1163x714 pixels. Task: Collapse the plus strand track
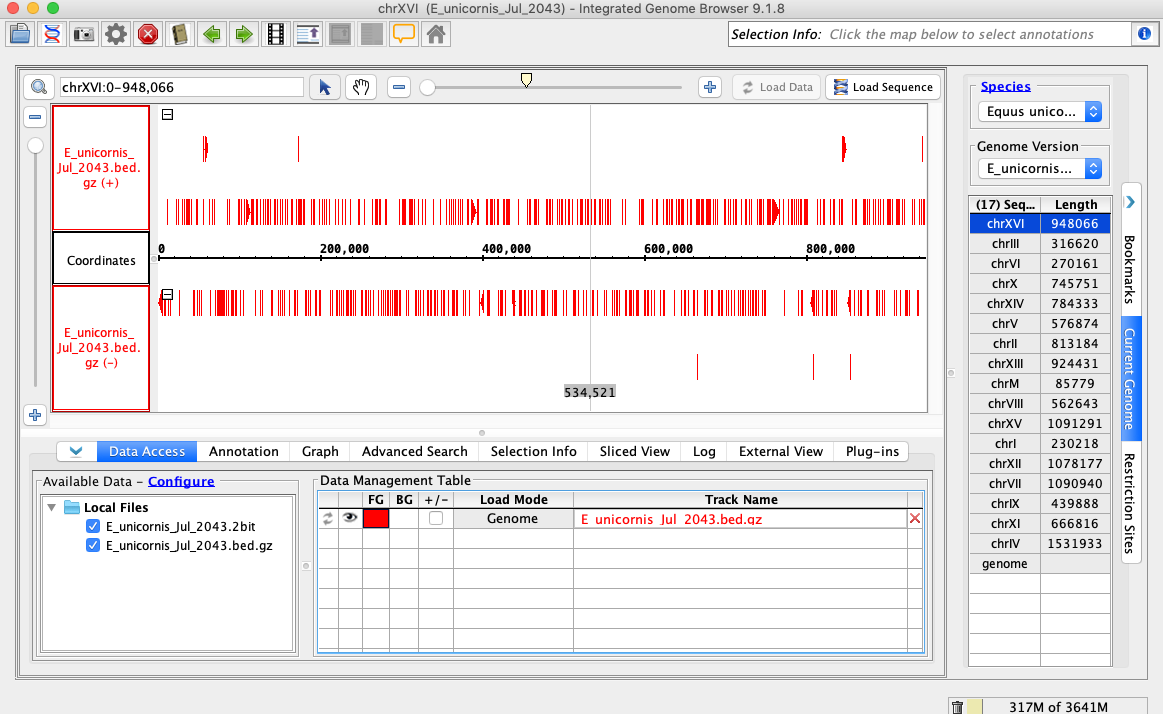point(168,114)
